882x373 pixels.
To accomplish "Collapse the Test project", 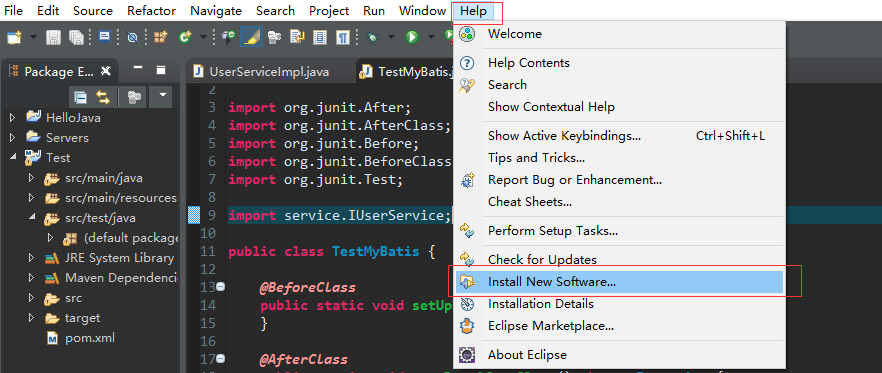I will tap(12, 158).
